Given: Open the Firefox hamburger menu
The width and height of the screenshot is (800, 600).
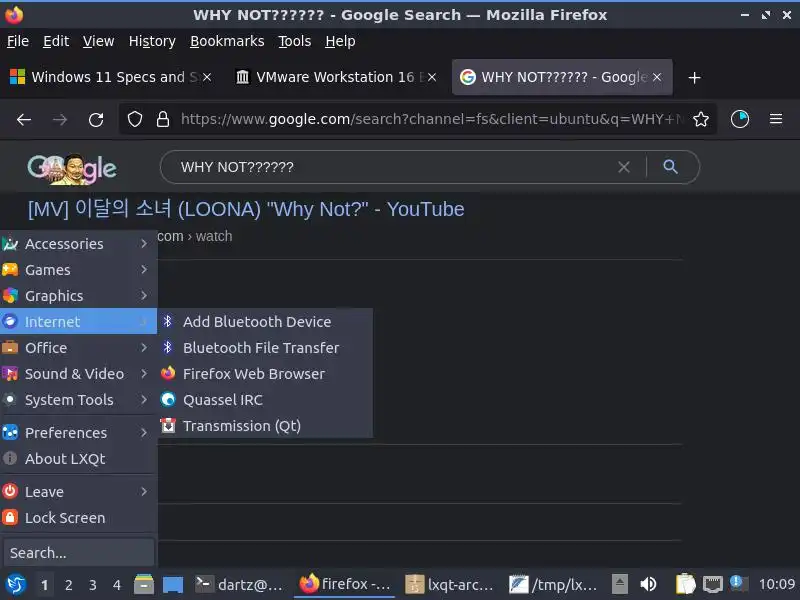Looking at the screenshot, I should tap(776, 119).
